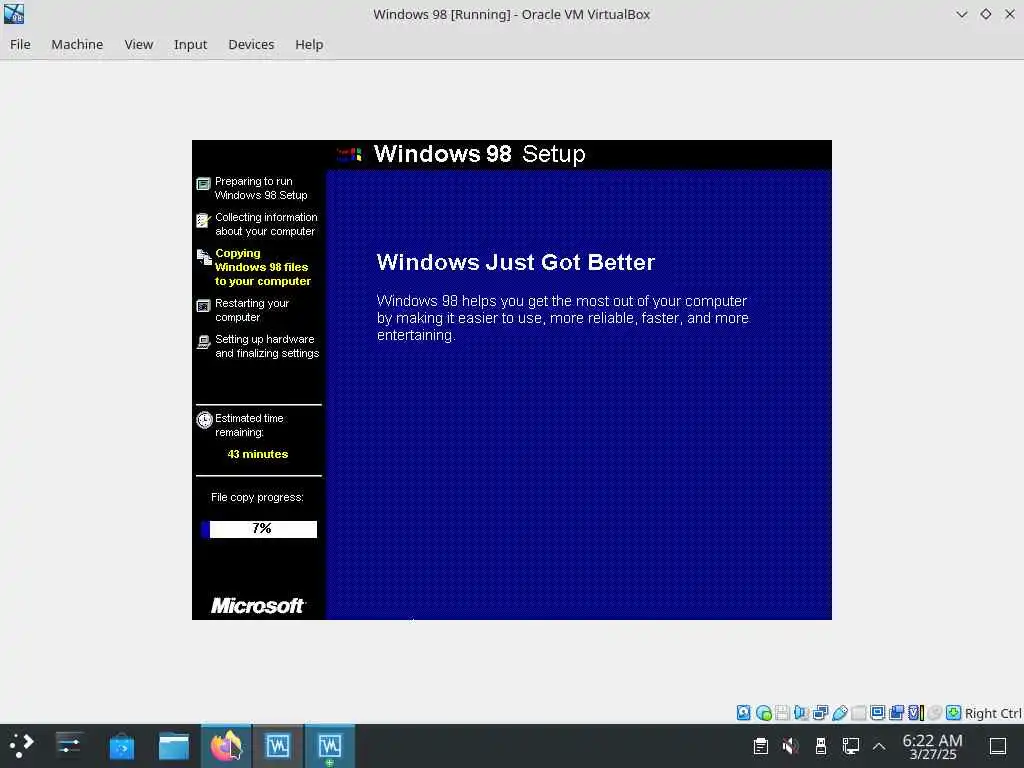Screen dimensions: 1024x768
Task: Open the recording indicator icon
Action: tap(897, 712)
